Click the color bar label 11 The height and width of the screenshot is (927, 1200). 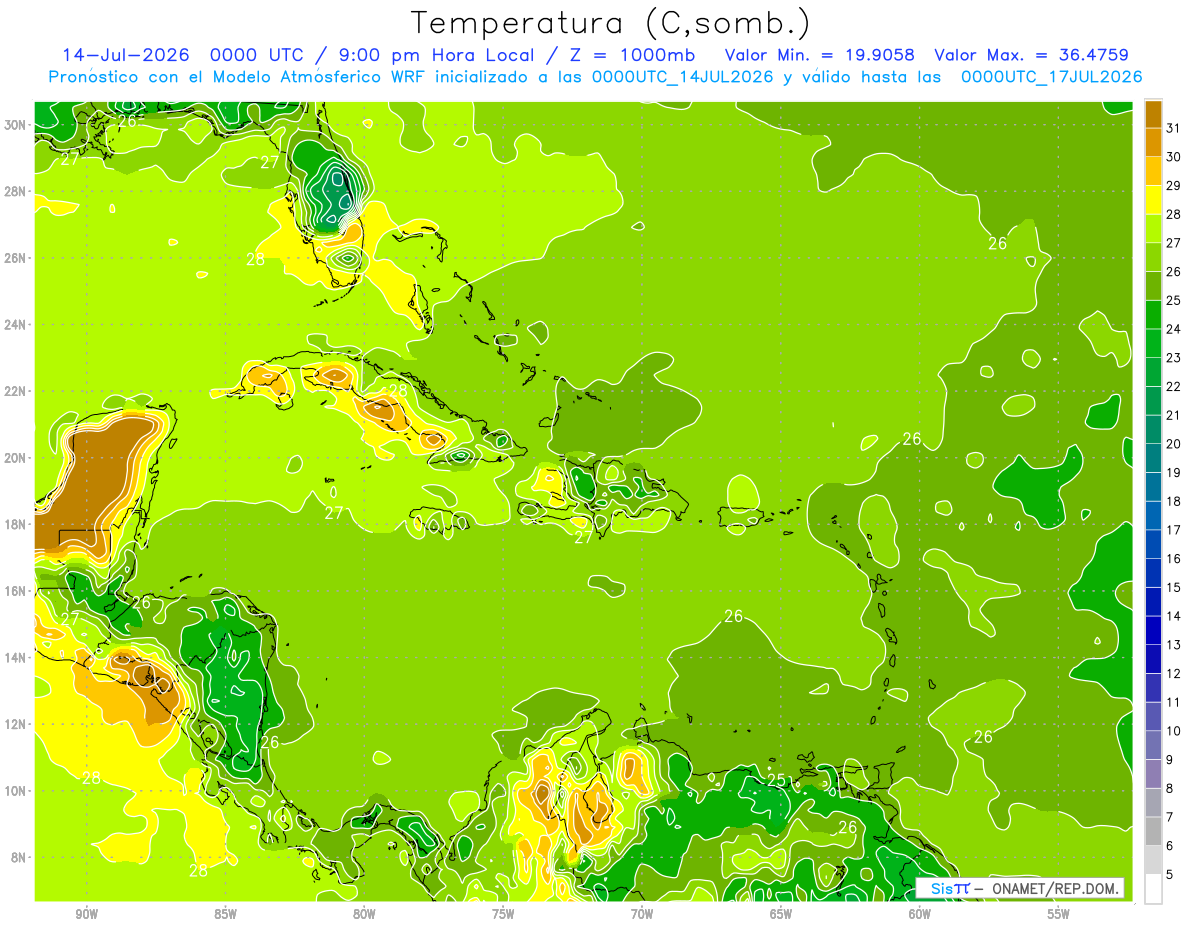(x=1174, y=702)
